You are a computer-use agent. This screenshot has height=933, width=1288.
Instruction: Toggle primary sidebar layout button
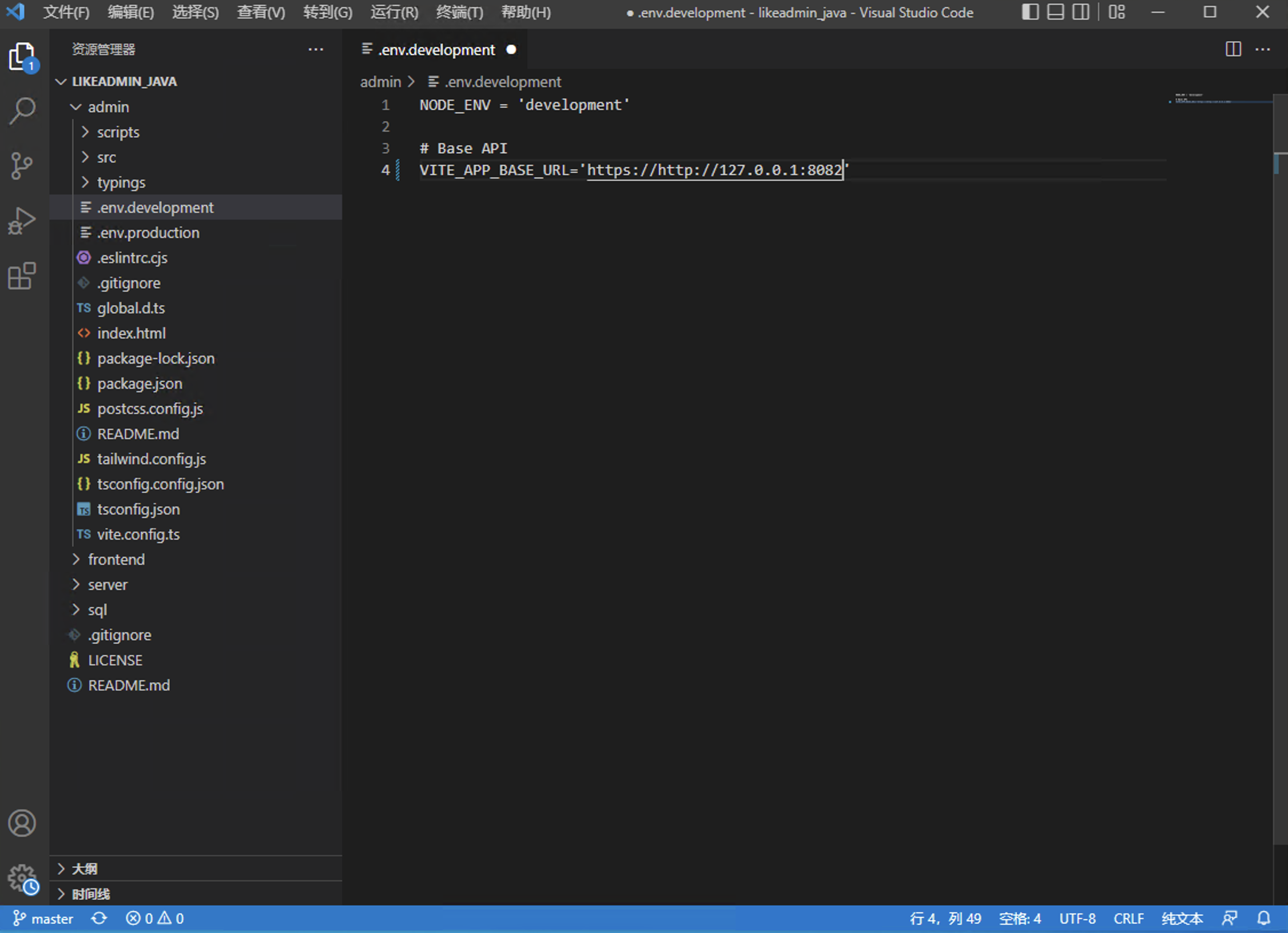point(1030,12)
